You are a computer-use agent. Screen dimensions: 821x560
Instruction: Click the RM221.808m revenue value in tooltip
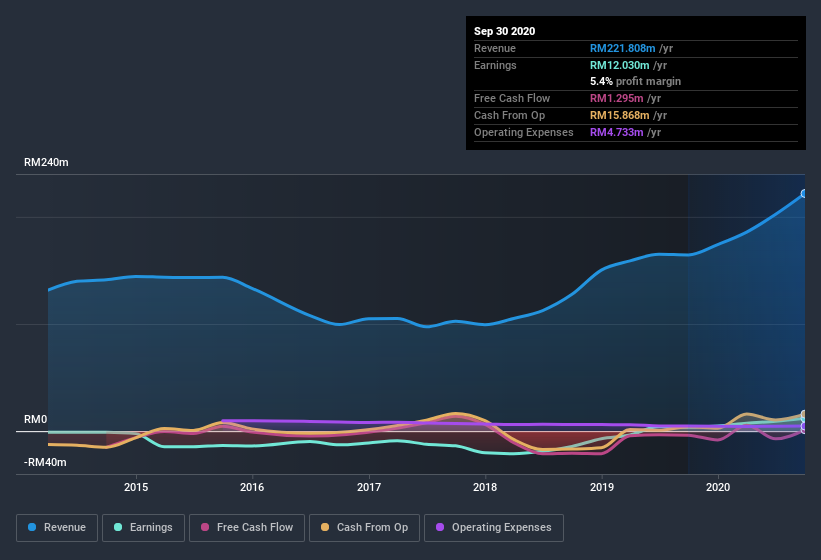coord(623,48)
